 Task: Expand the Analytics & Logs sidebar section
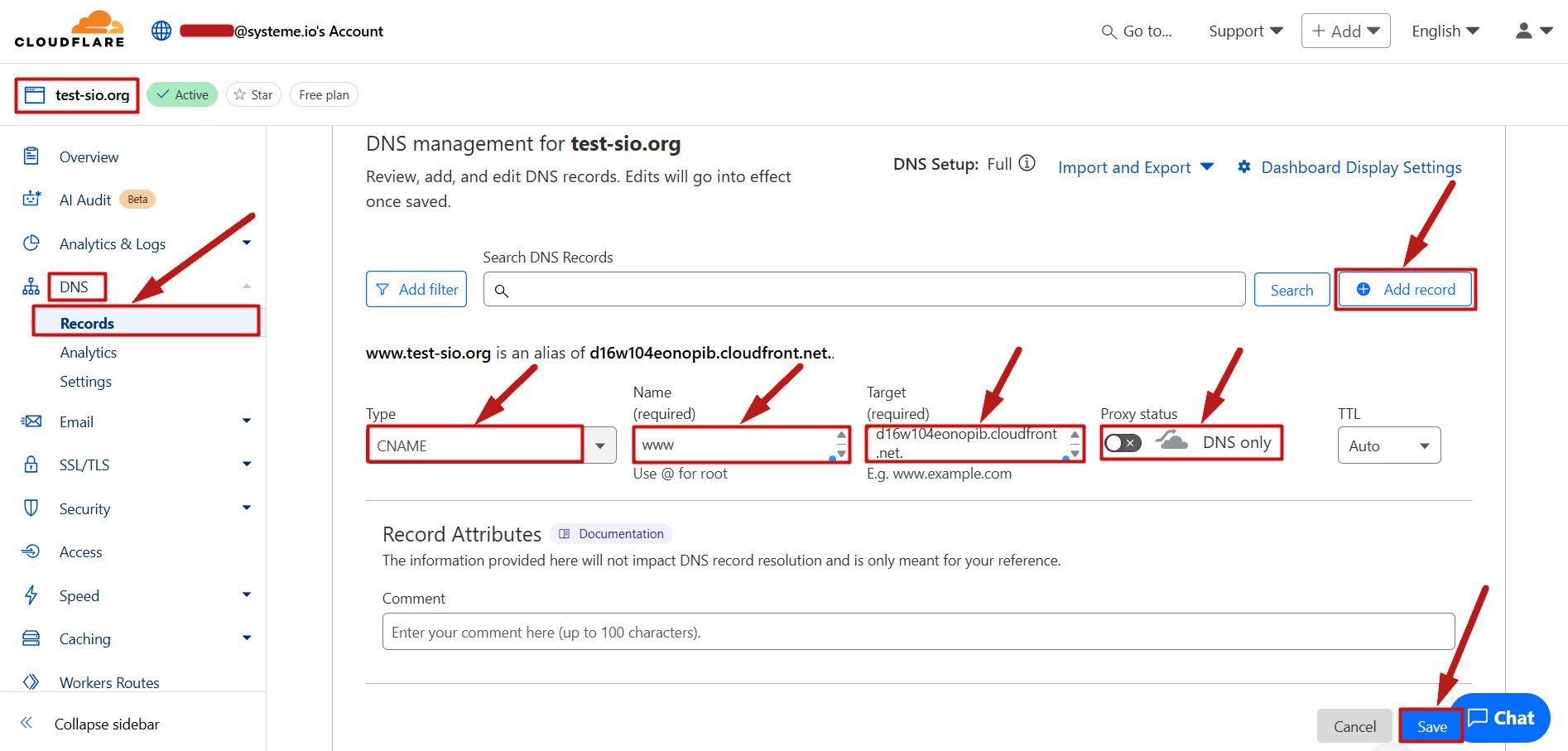(x=247, y=243)
